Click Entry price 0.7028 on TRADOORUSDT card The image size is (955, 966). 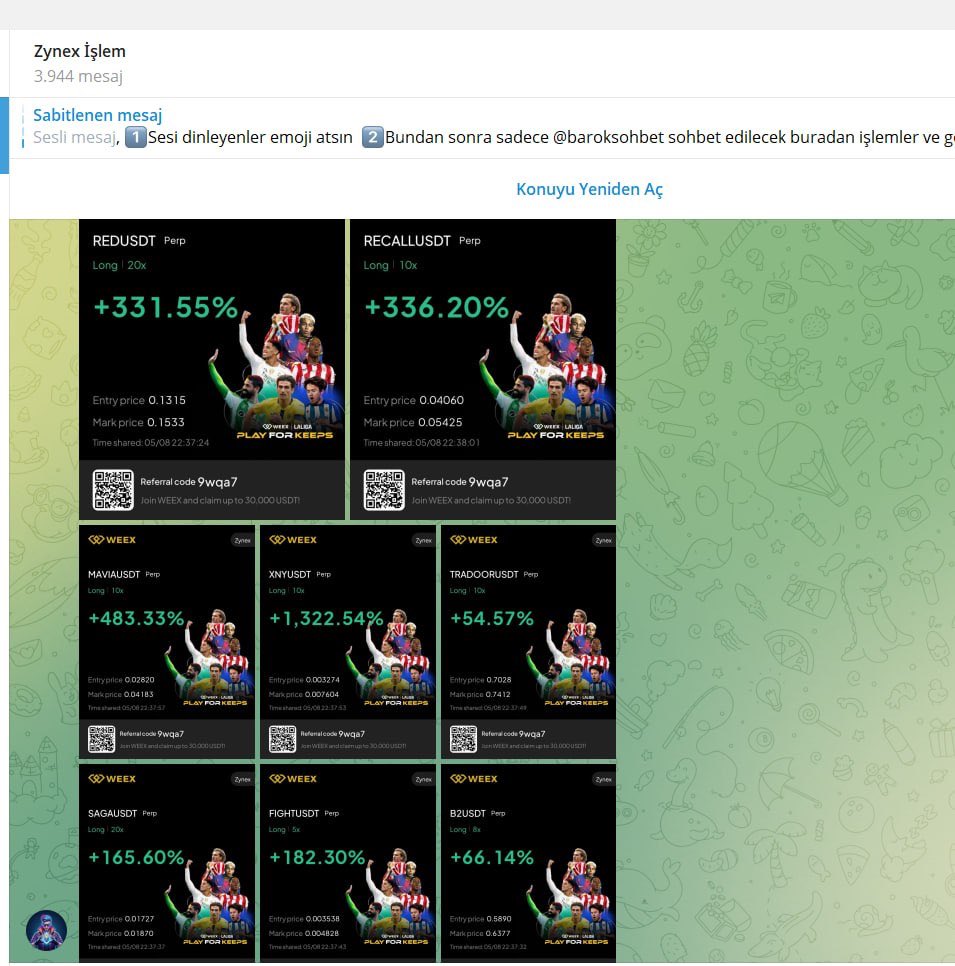[x=481, y=680]
